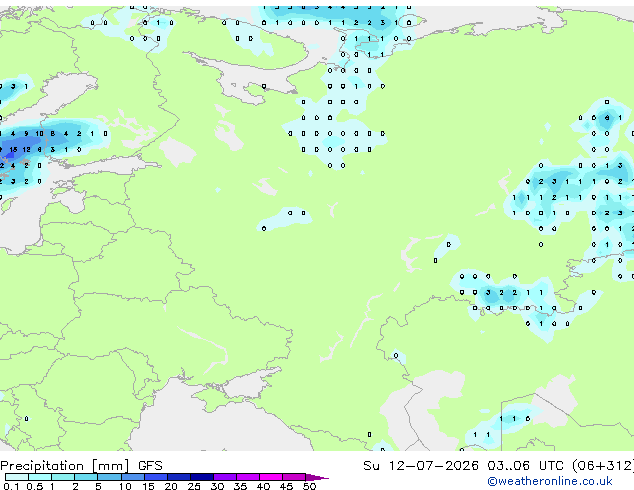The height and width of the screenshot is (490, 634).
Task: Click the 1–2 mm legend color swatch
Action: (x=63, y=477)
